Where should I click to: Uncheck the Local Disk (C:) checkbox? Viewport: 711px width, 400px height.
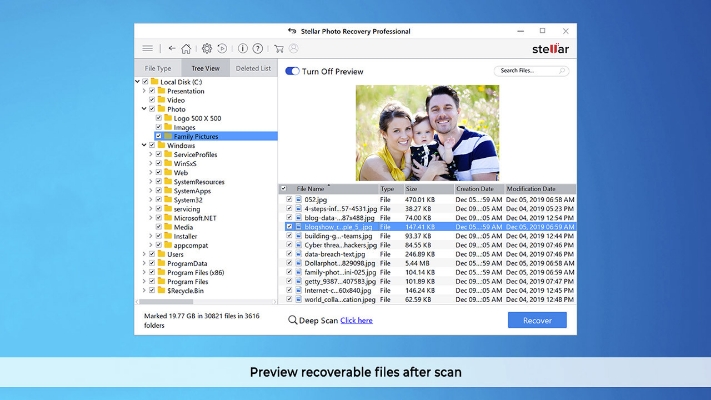[145, 82]
